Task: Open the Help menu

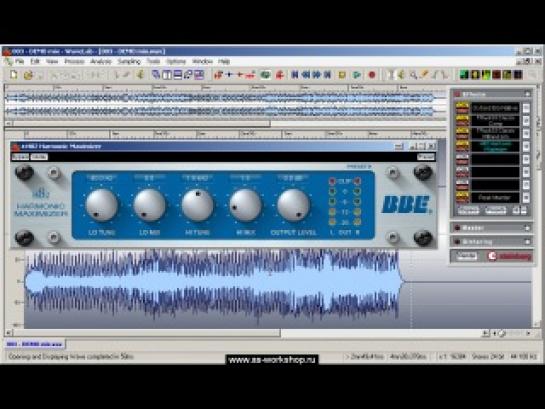Action: point(224,62)
